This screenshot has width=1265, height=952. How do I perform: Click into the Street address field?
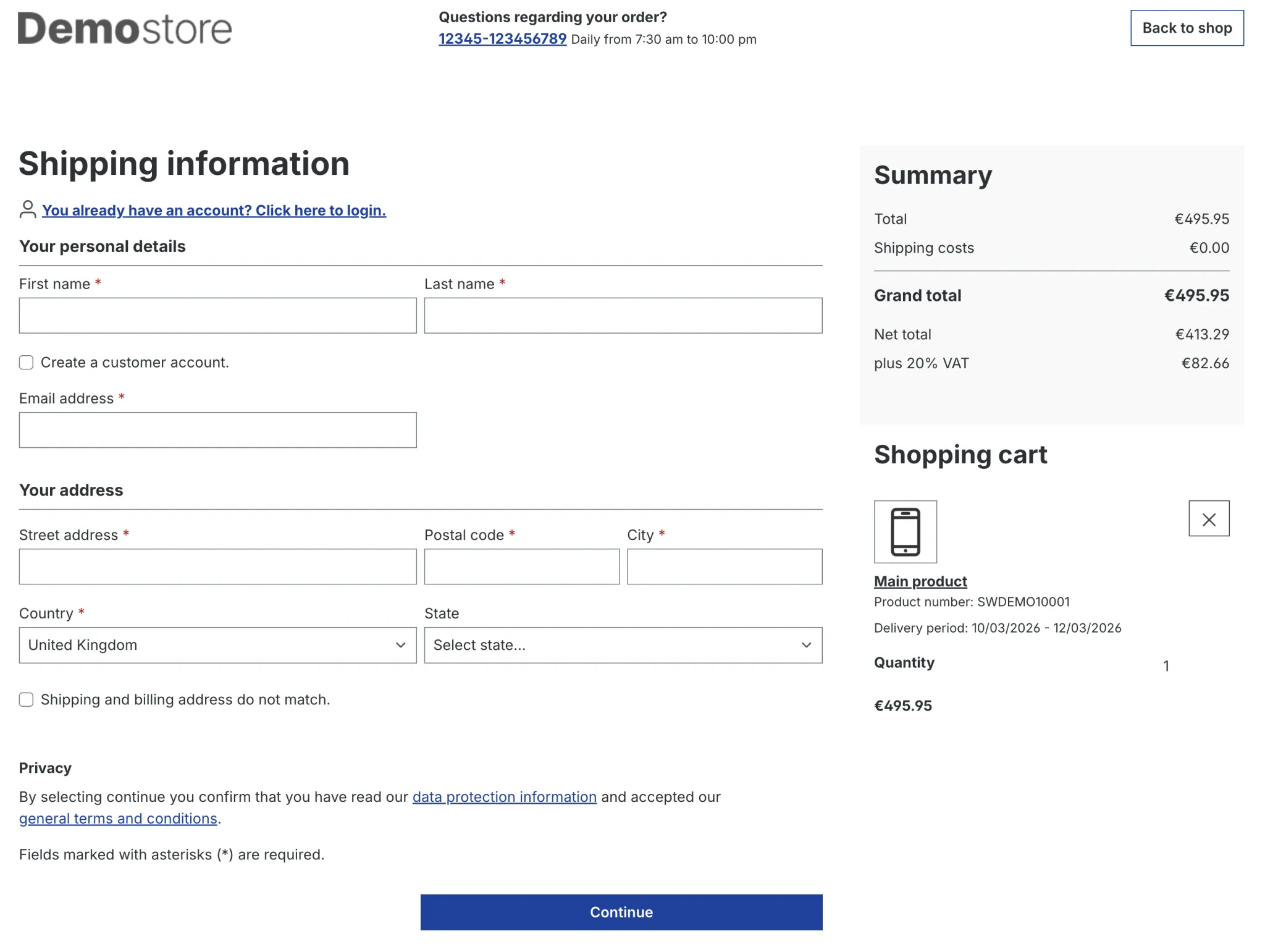217,567
